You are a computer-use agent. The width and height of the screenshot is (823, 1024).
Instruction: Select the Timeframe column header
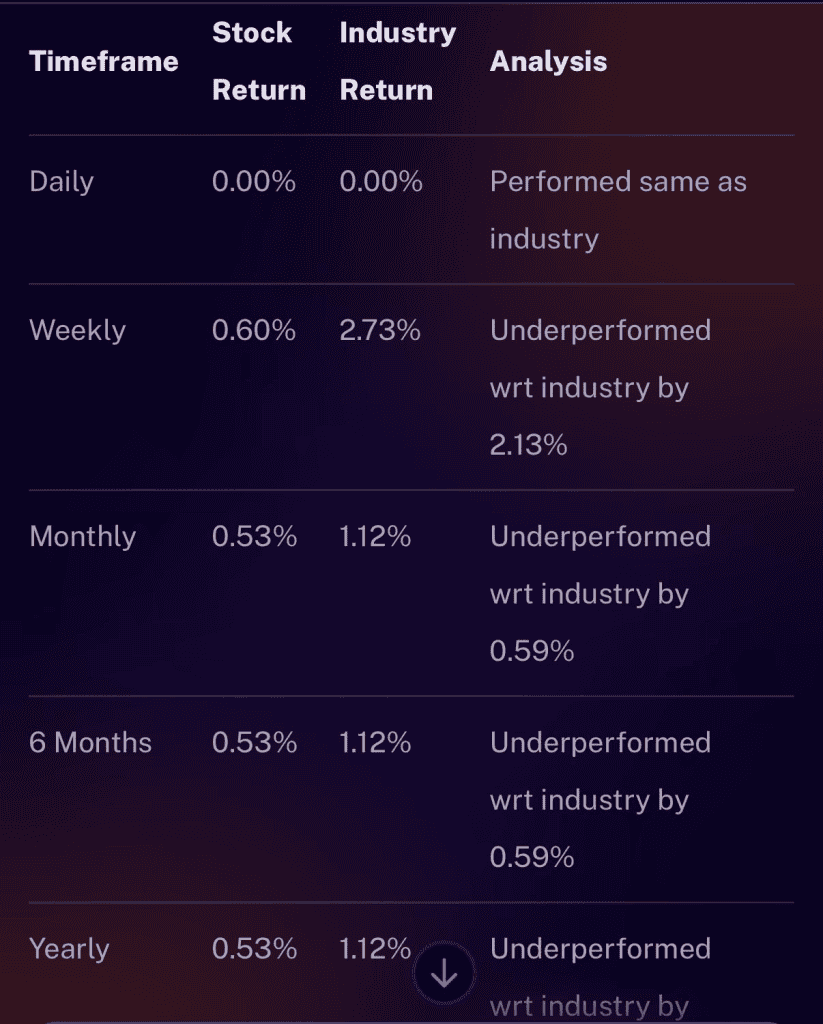pyautogui.click(x=104, y=61)
